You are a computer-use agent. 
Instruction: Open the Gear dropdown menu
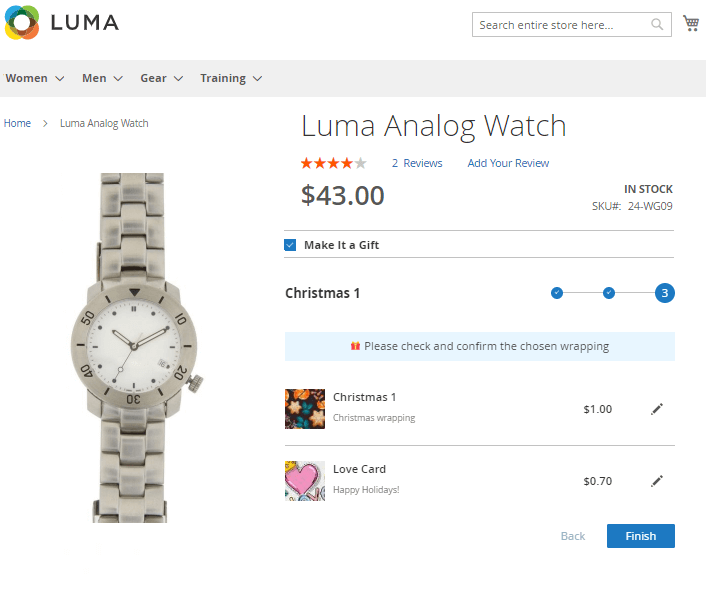pyautogui.click(x=161, y=78)
